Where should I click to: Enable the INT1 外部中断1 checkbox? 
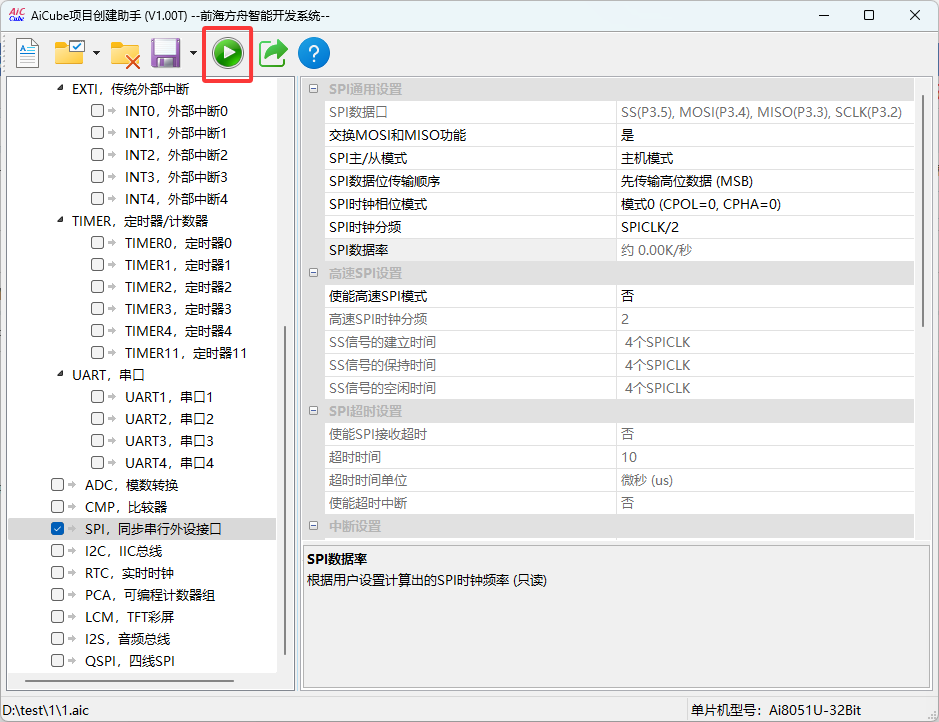click(97, 132)
